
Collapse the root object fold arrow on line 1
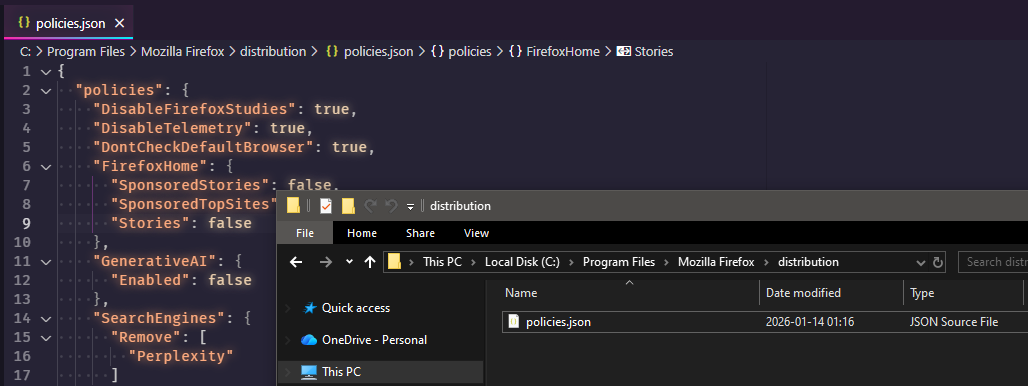(x=45, y=71)
